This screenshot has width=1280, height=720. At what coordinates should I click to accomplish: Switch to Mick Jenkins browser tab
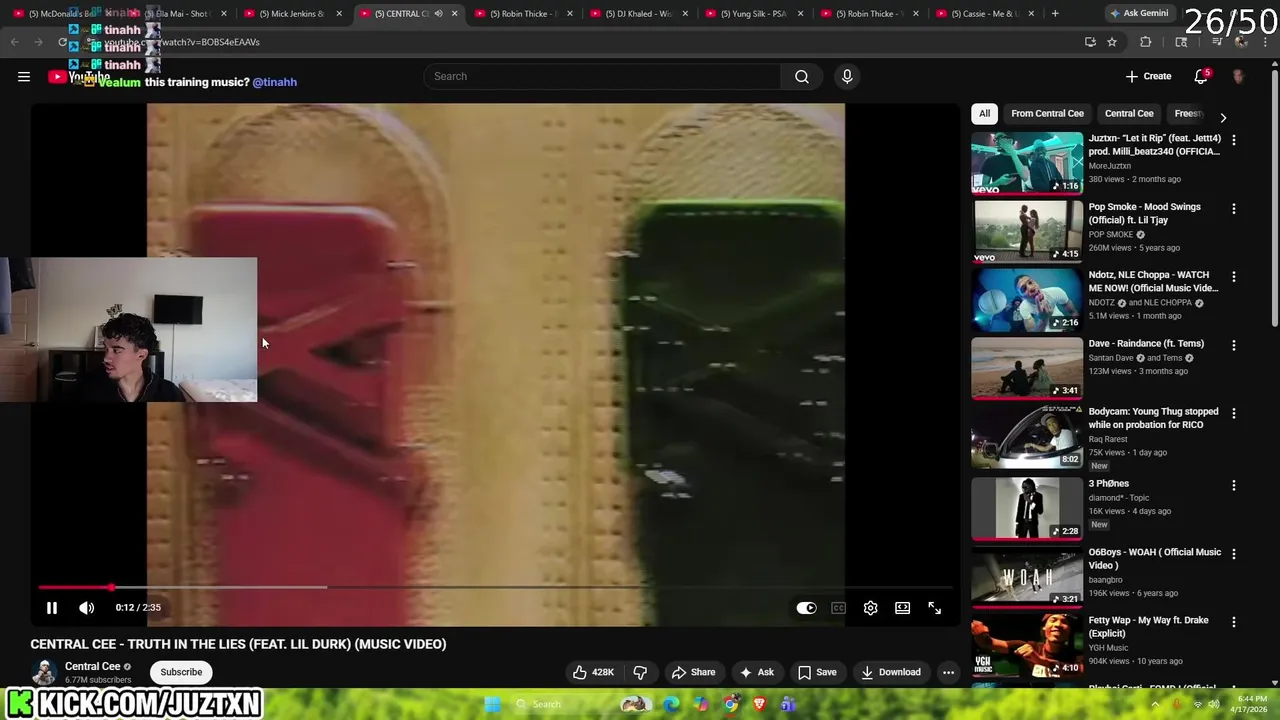[x=291, y=14]
